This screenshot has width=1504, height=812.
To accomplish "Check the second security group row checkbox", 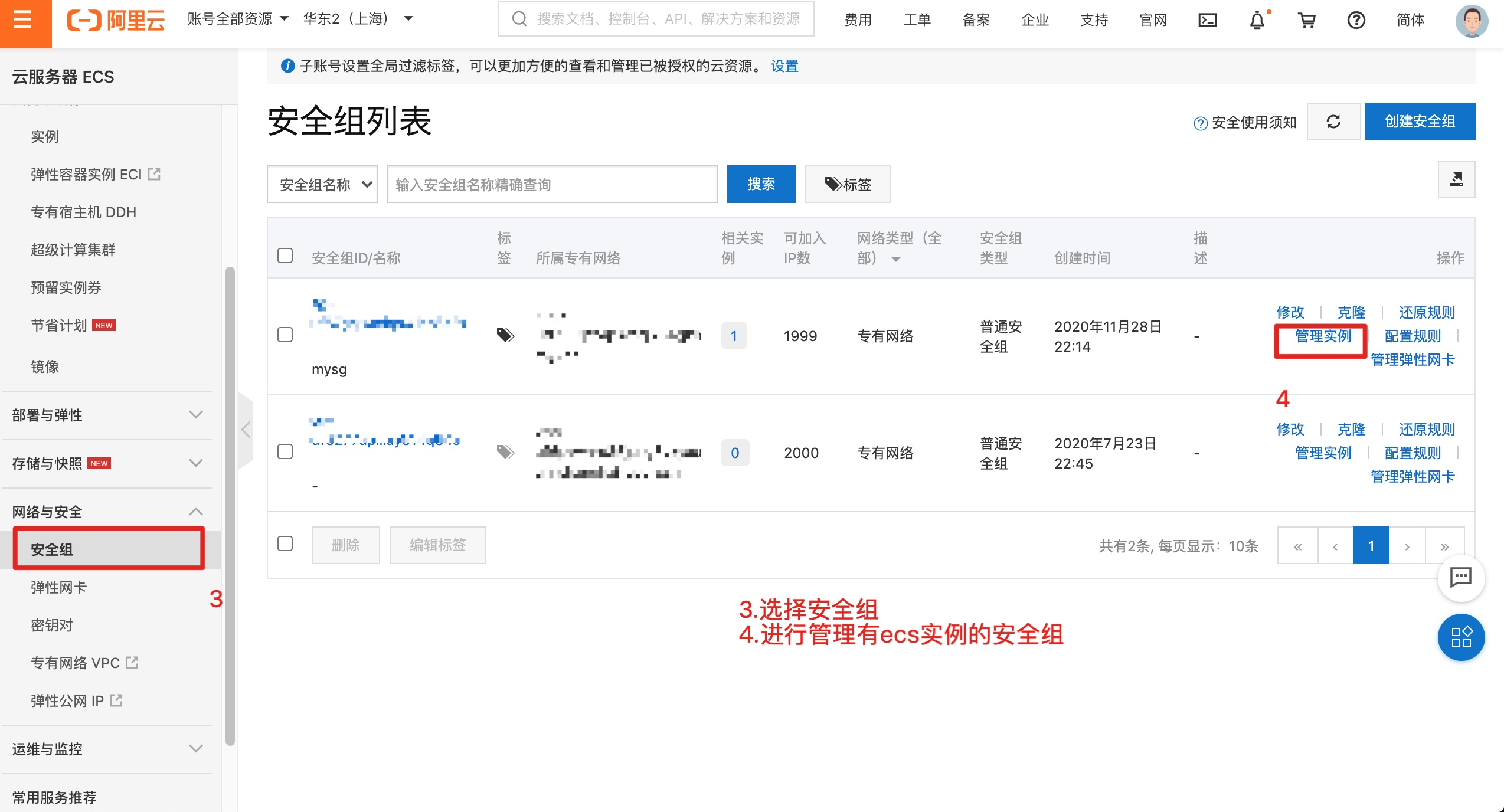I will 285,451.
